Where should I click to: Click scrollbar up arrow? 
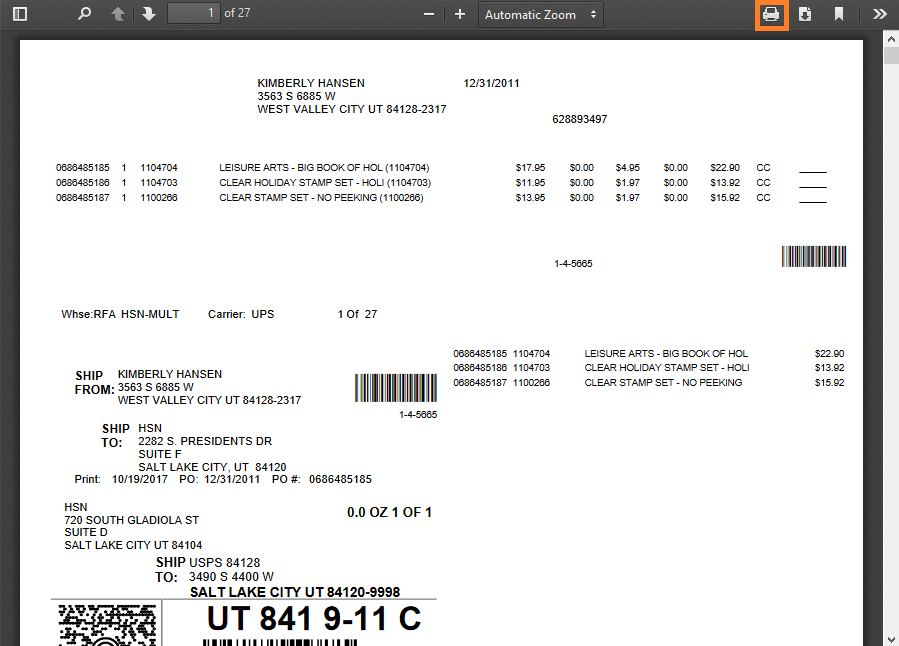click(891, 39)
